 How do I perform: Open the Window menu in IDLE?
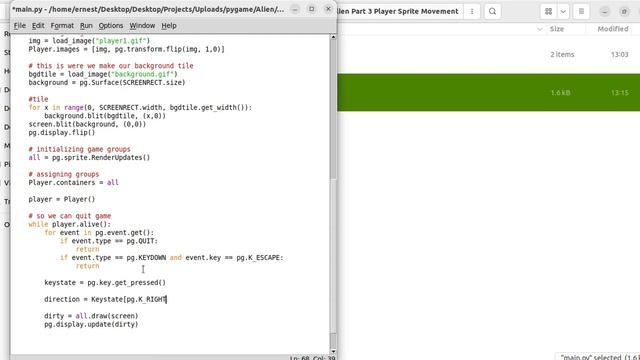[x=142, y=26]
